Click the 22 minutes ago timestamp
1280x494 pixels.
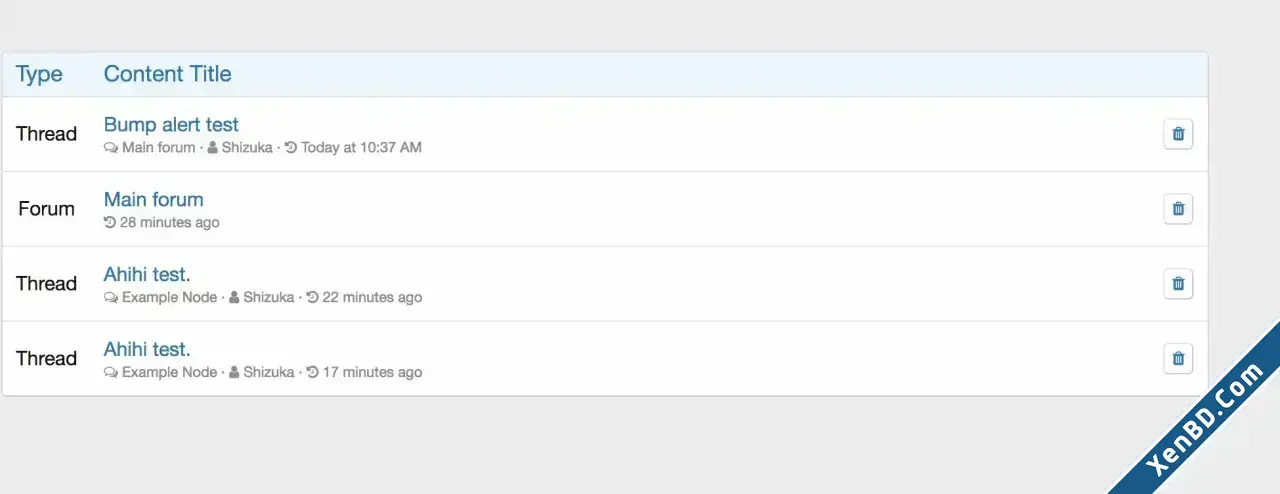(x=372, y=298)
